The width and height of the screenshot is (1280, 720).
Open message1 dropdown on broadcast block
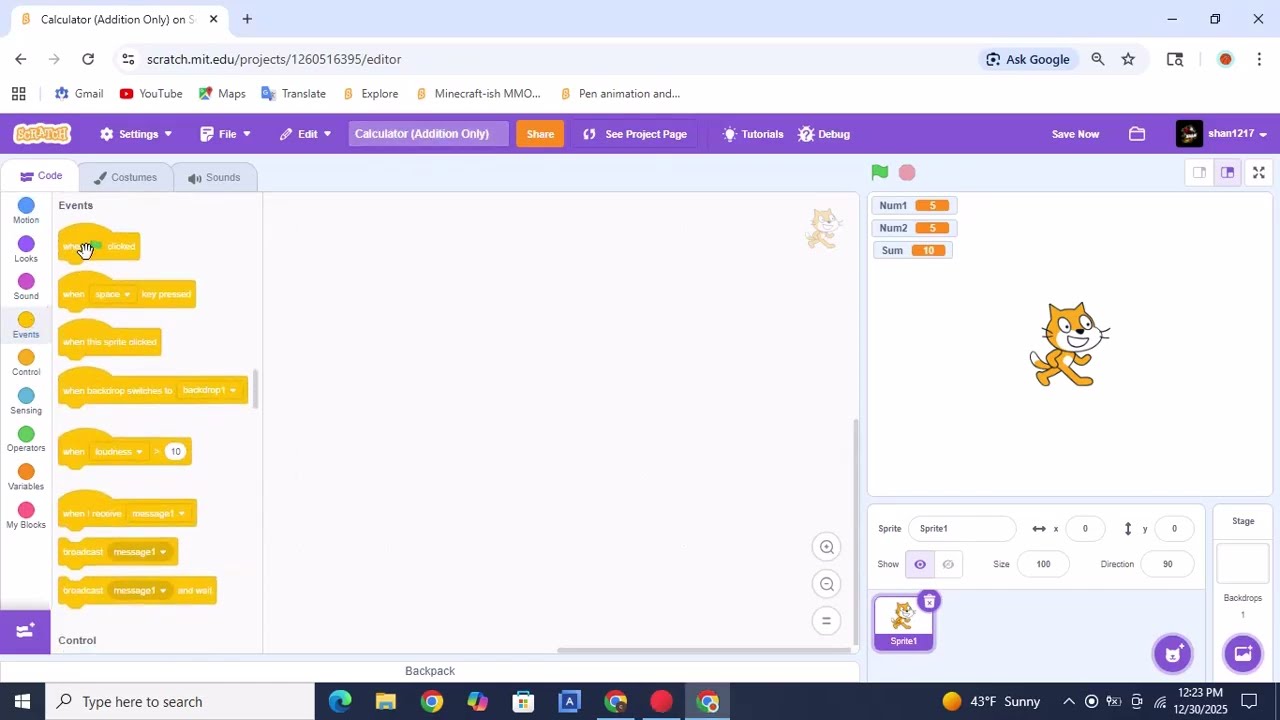coord(139,552)
